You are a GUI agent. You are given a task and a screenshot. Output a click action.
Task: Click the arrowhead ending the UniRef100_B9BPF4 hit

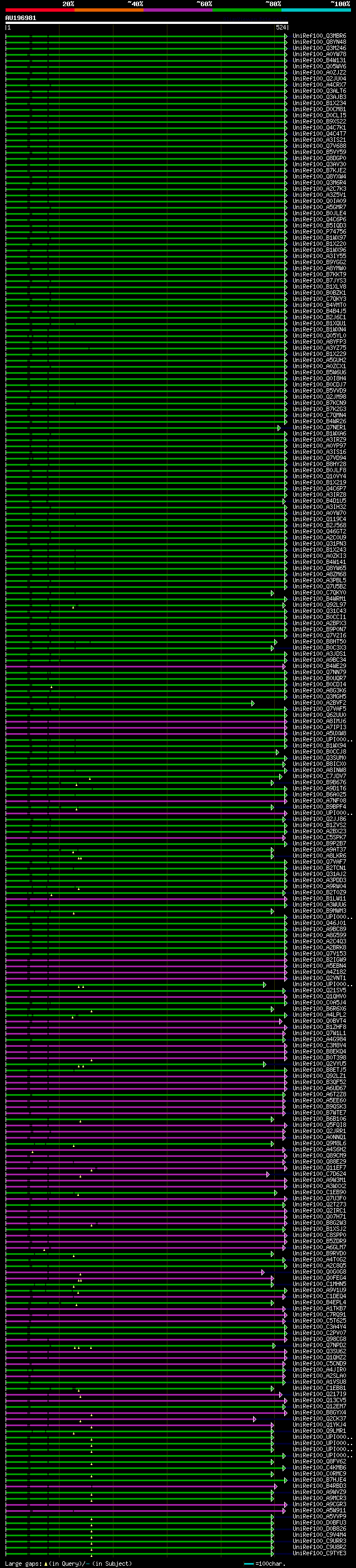(273, 807)
